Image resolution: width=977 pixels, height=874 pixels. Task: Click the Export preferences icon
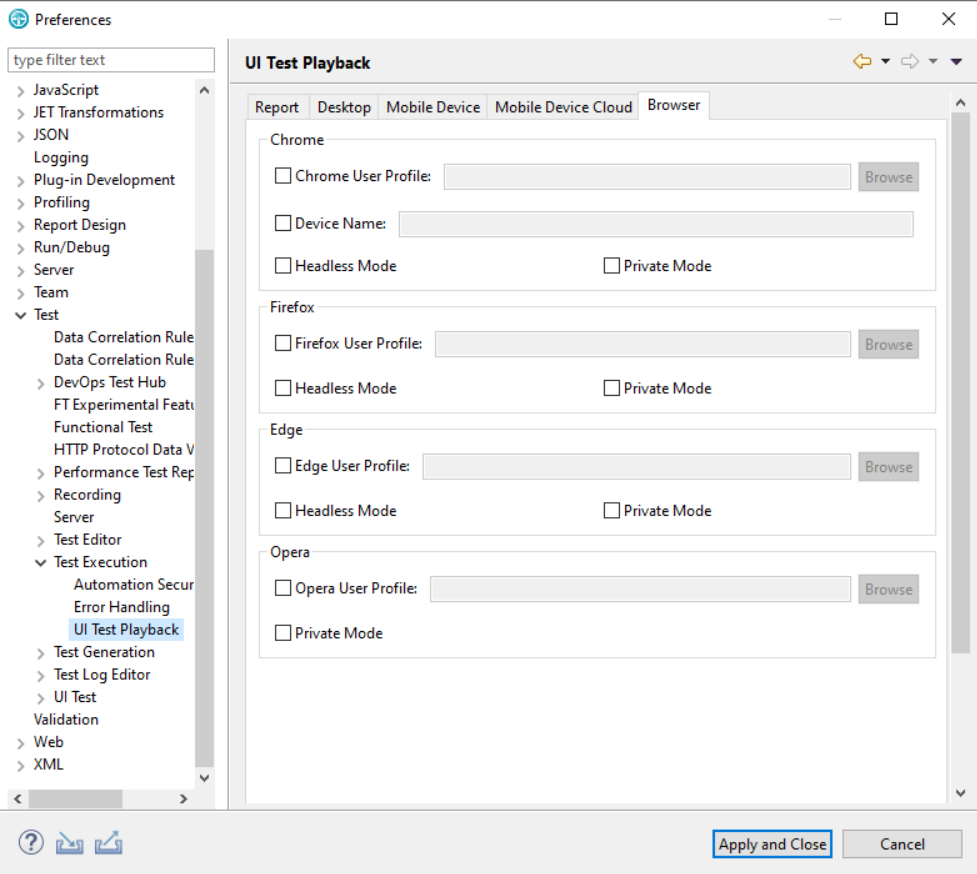point(108,843)
